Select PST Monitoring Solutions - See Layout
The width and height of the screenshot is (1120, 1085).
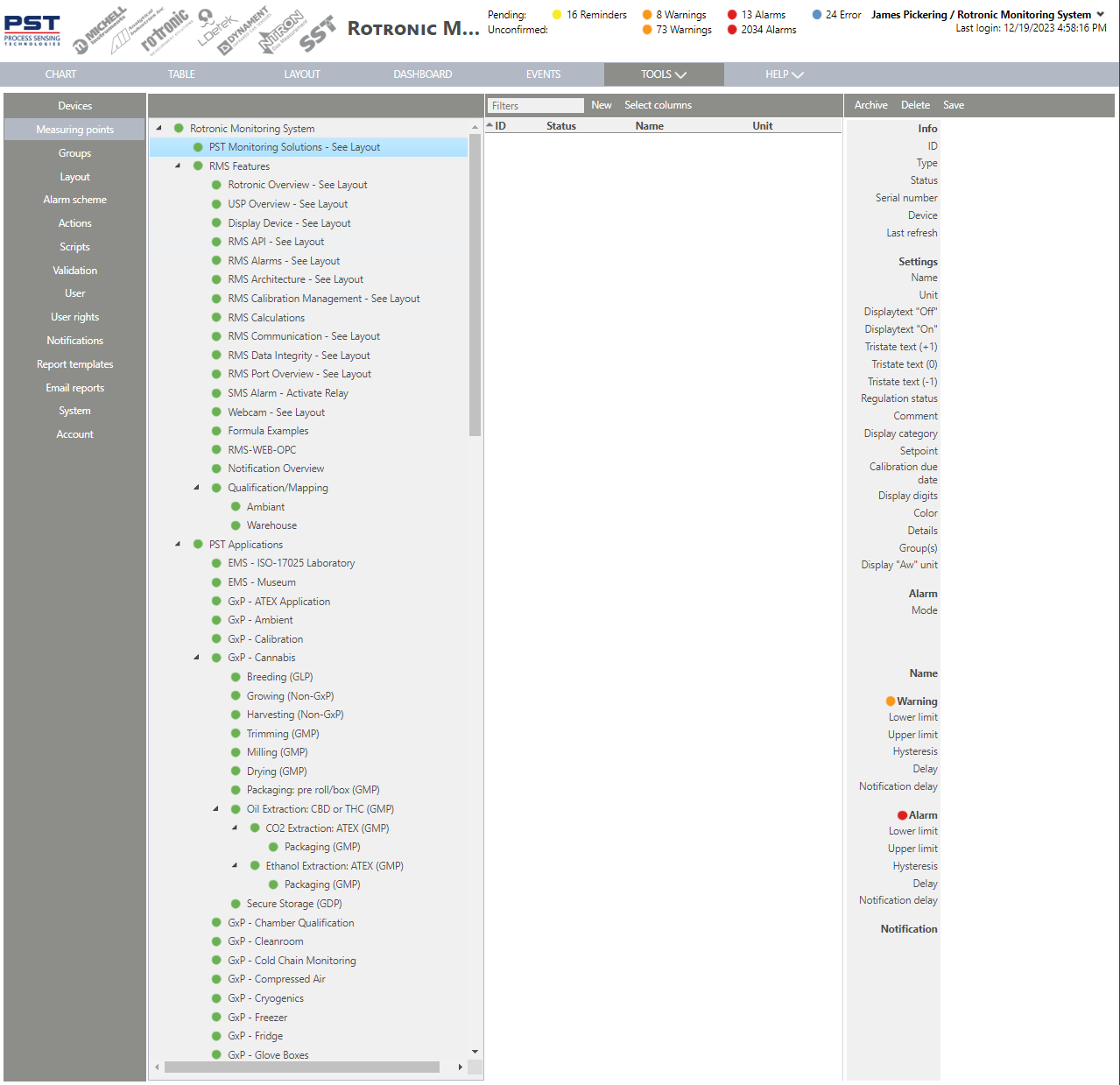tap(294, 147)
